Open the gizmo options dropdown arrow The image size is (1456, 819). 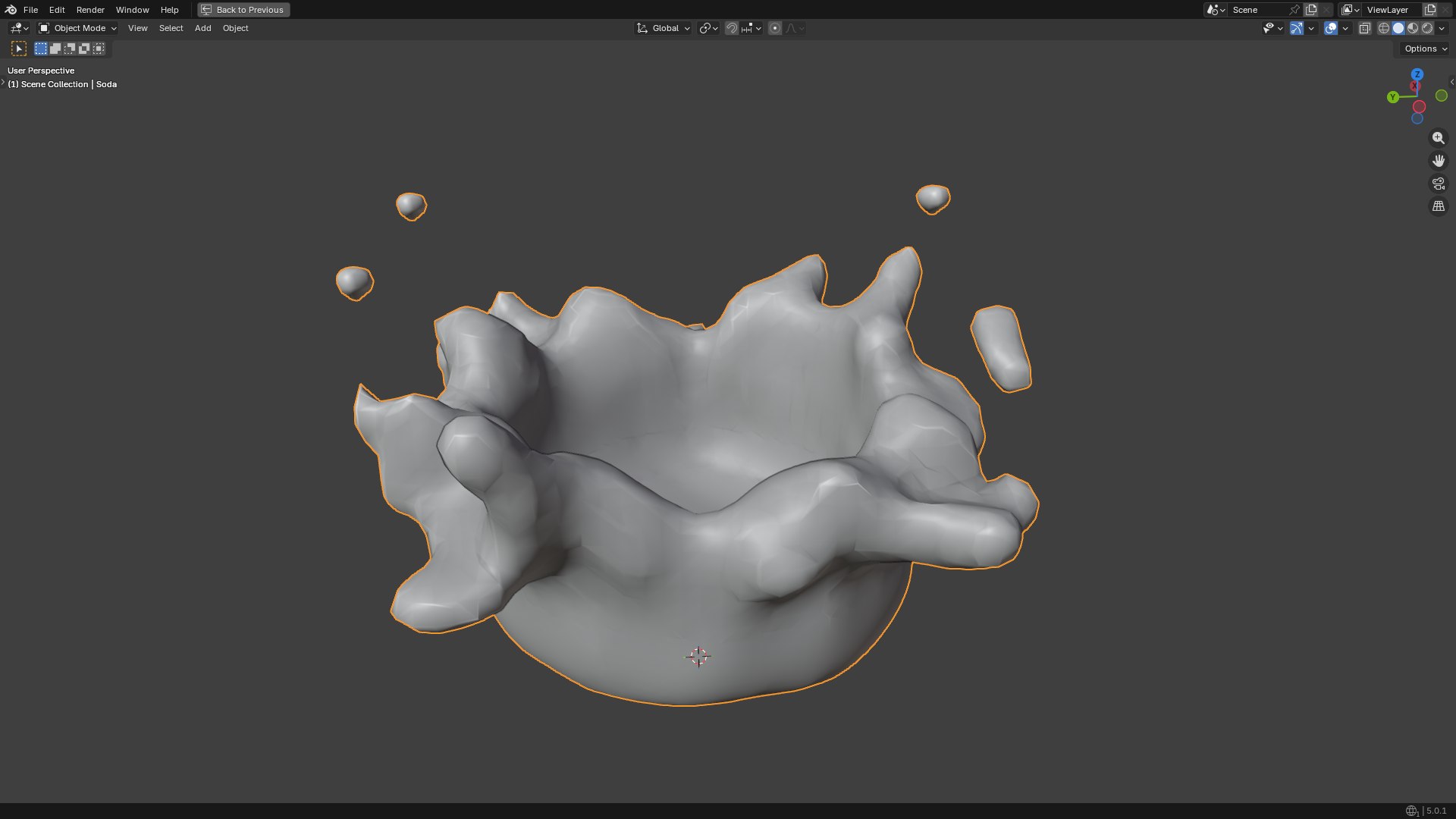[1311, 28]
